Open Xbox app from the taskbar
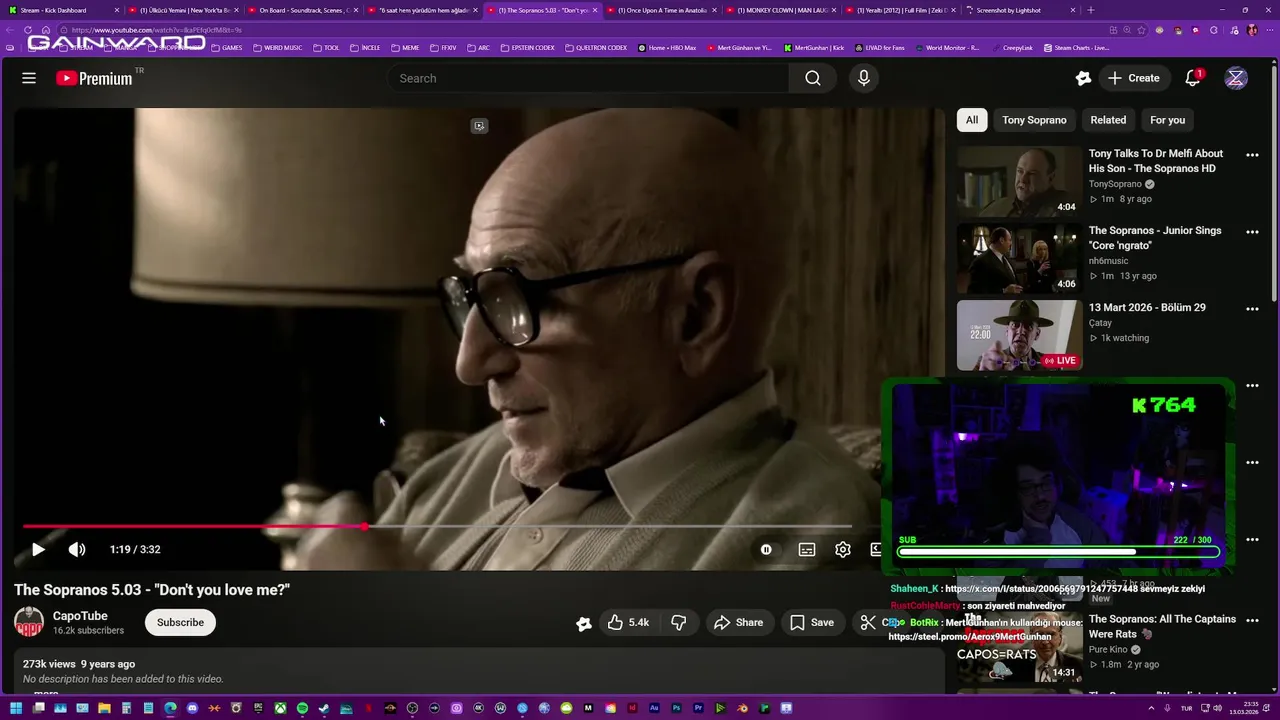This screenshot has height=720, width=1280. point(280,708)
